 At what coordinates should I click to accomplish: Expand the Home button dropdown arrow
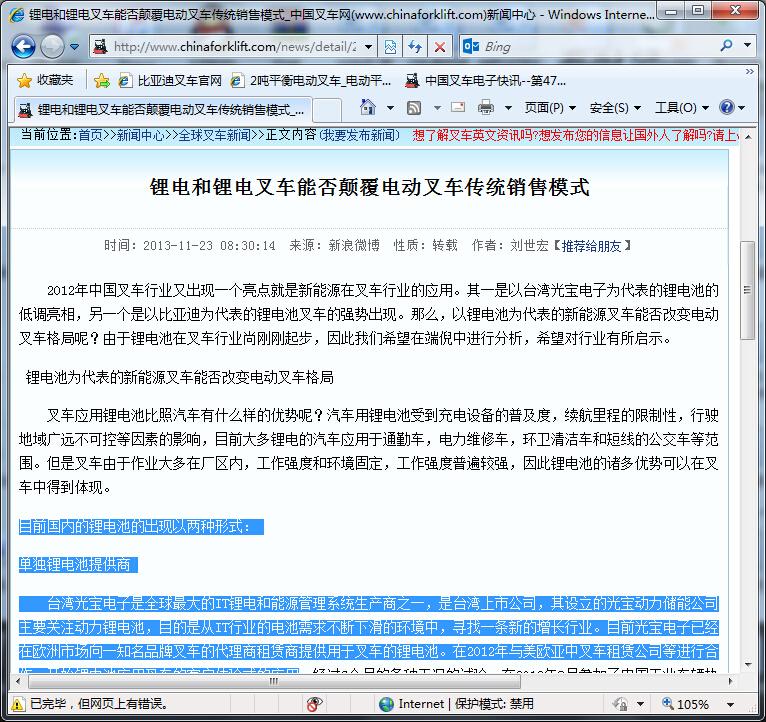coord(390,107)
